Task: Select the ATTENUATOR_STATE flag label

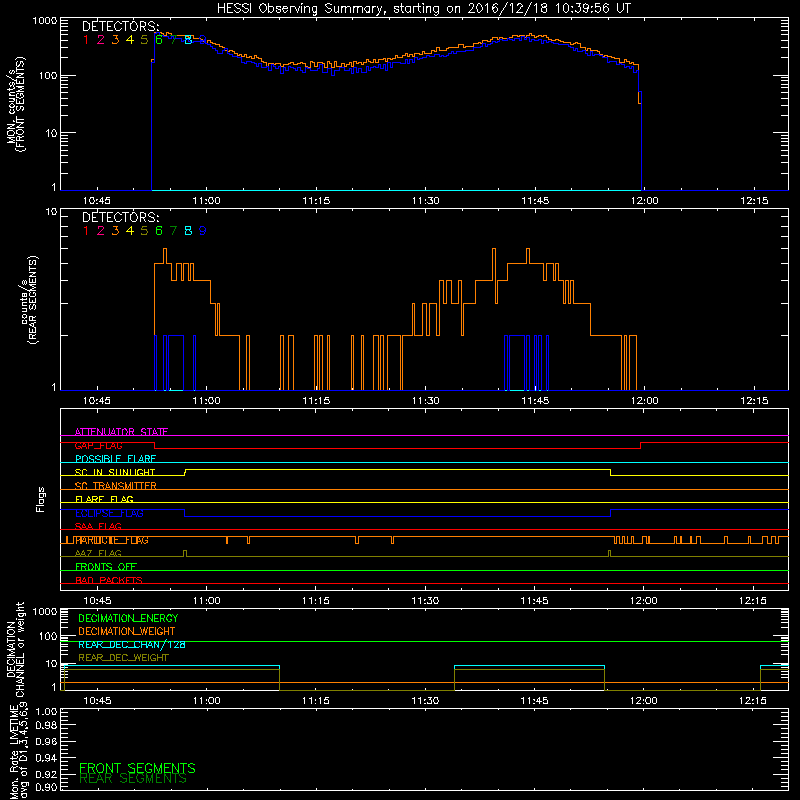Action: (x=121, y=432)
